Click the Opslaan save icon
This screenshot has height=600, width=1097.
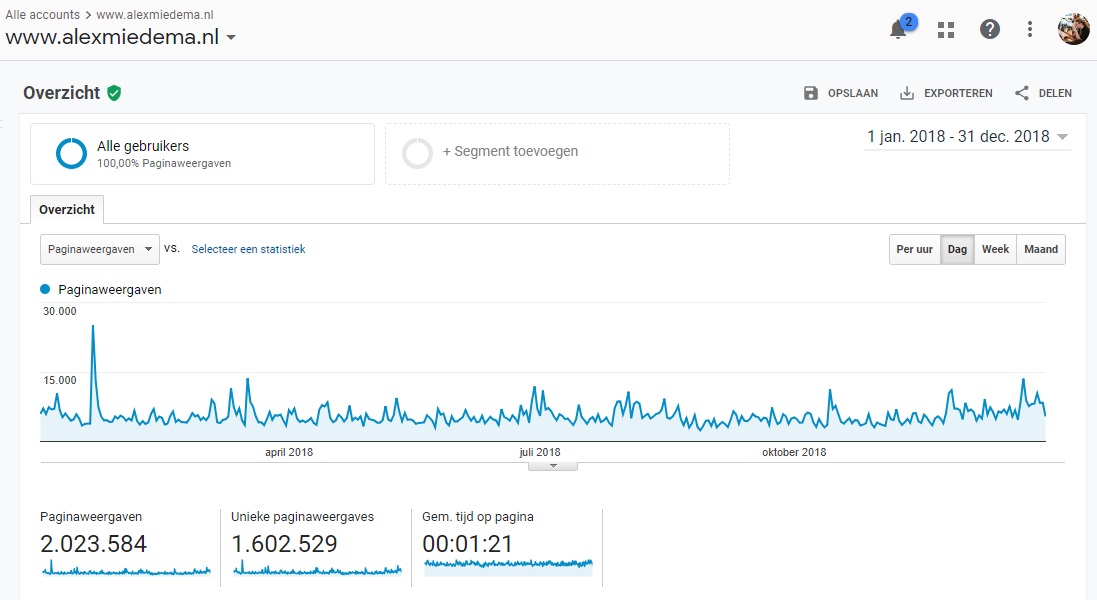coord(811,93)
